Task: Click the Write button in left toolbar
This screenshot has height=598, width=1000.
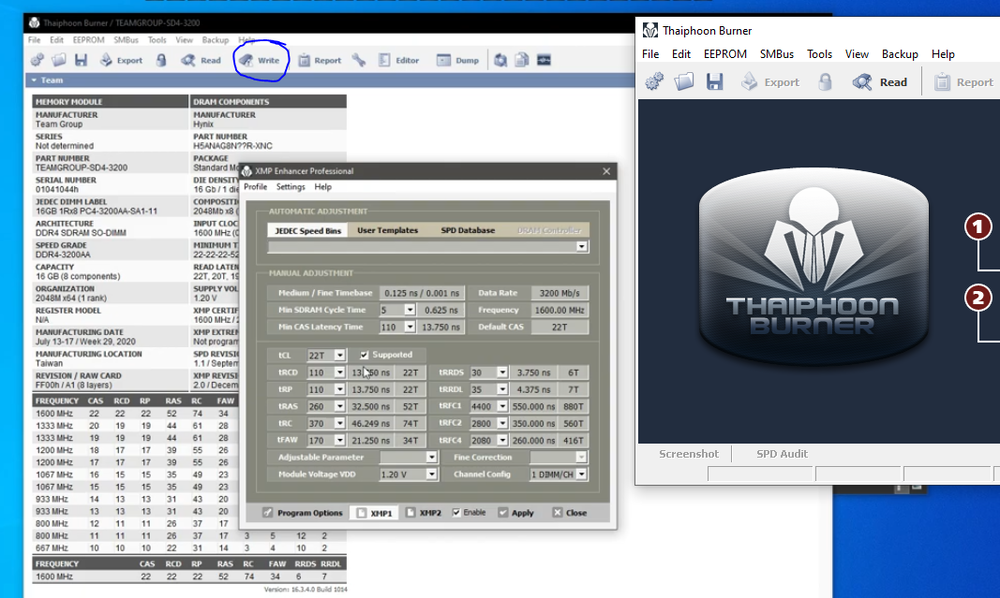Action: coord(260,60)
